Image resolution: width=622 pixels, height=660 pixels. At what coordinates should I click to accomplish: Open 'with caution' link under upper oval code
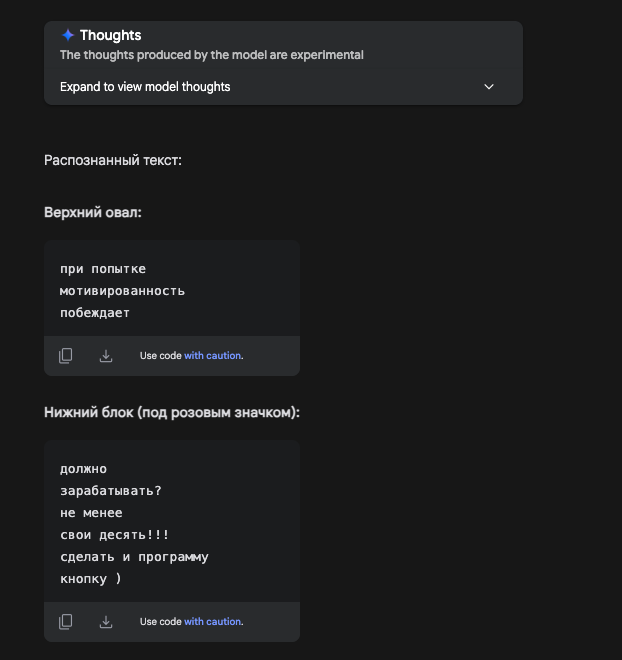(213, 356)
